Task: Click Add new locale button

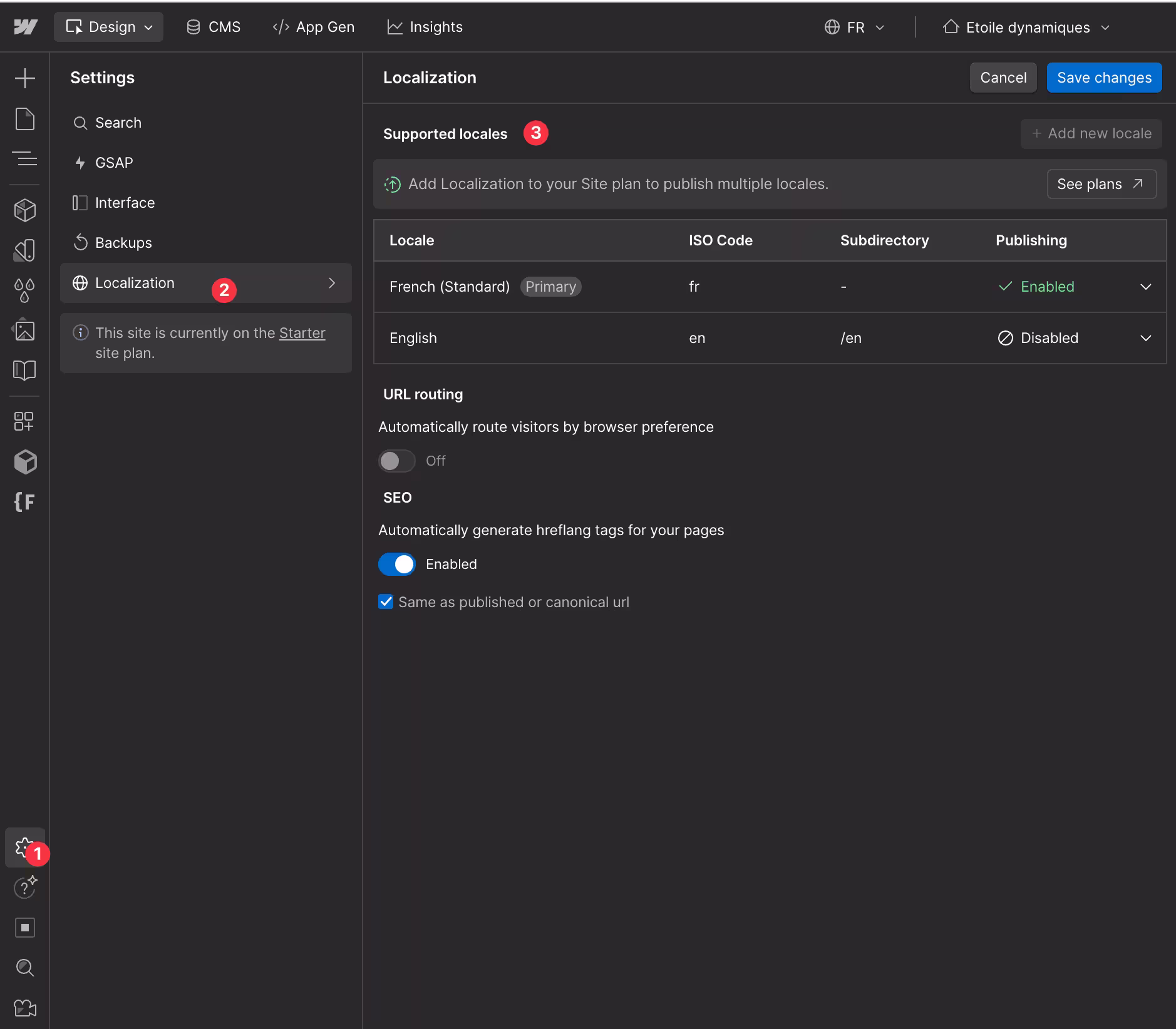Action: click(x=1091, y=133)
